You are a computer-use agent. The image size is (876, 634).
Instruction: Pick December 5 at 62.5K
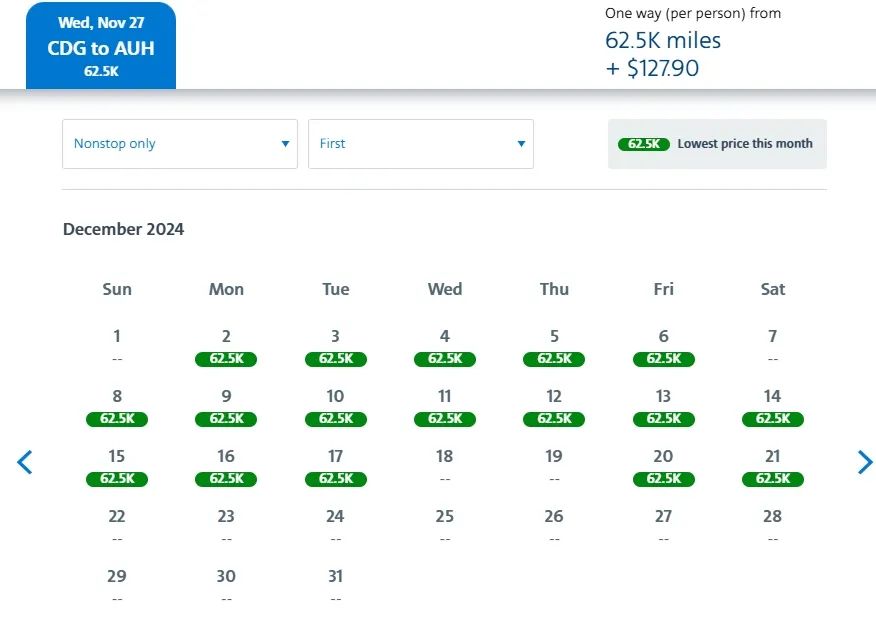click(554, 348)
